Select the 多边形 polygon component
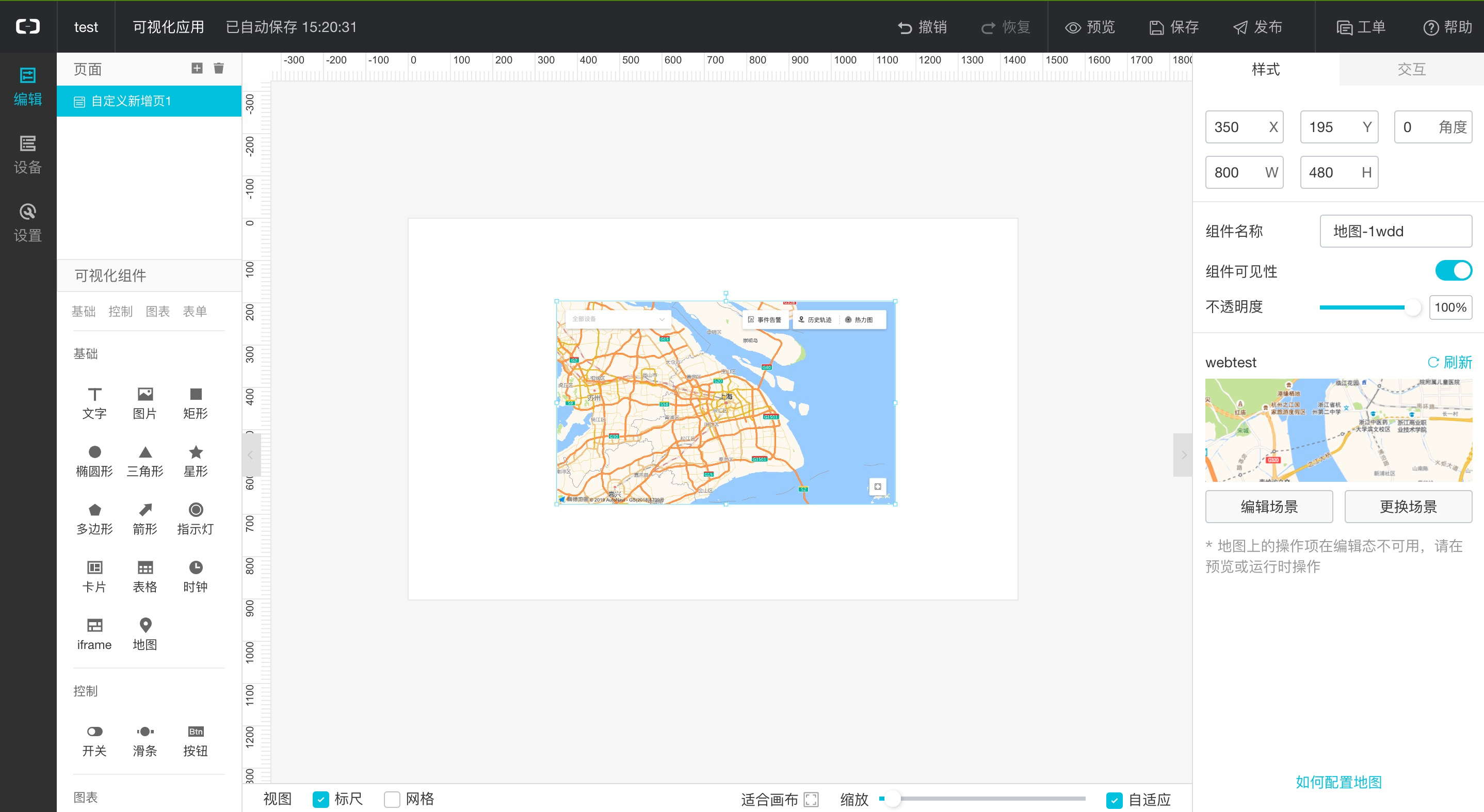Screen dimensions: 1484x812 94,519
